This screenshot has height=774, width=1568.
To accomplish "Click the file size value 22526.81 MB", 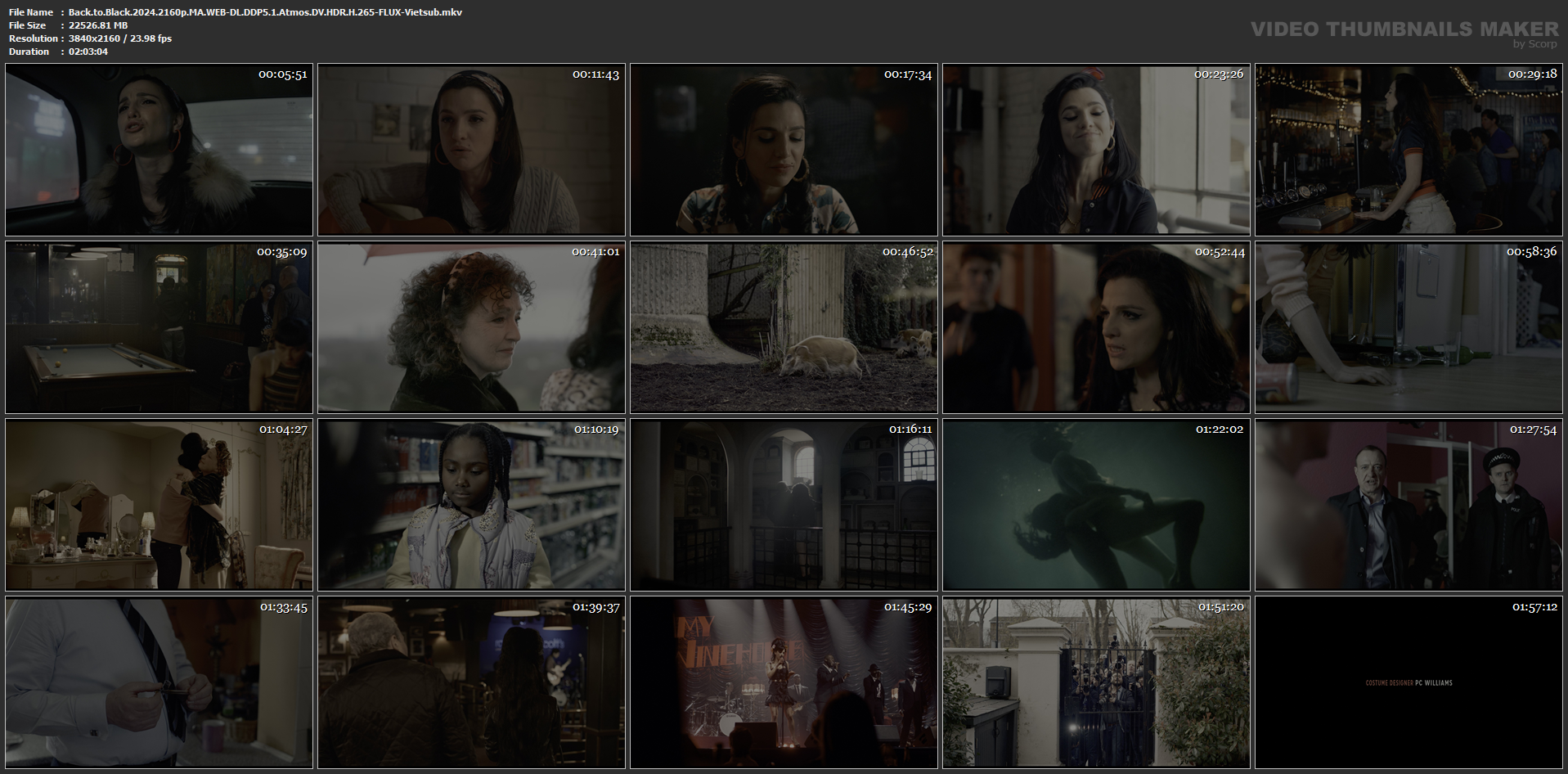I will click(98, 25).
